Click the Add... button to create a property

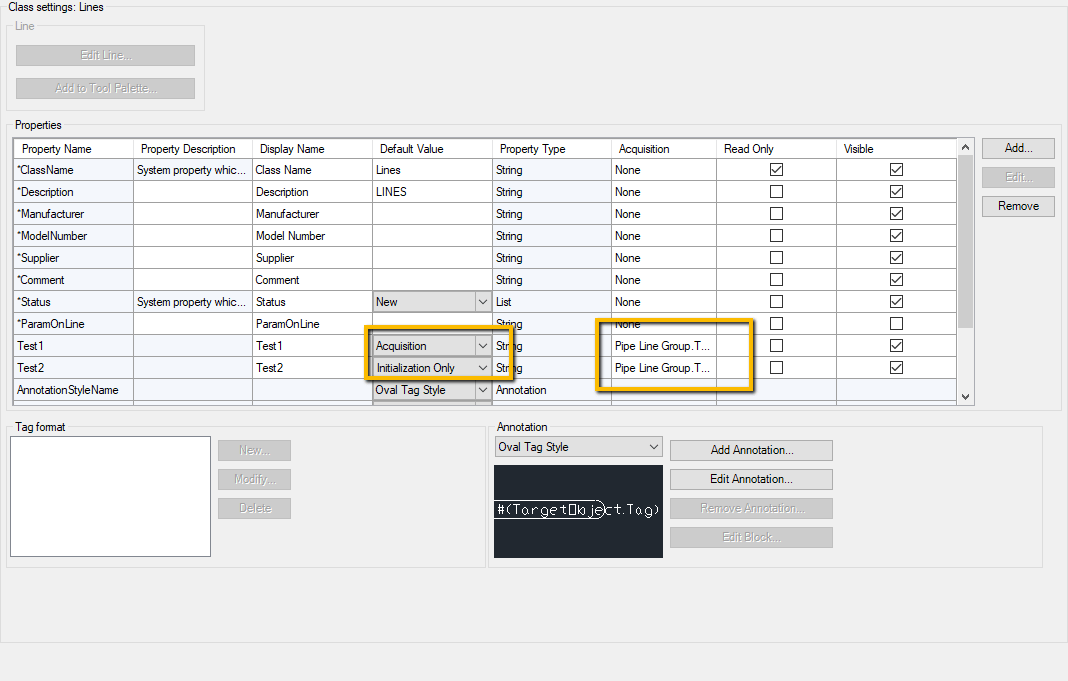[x=1017, y=148]
